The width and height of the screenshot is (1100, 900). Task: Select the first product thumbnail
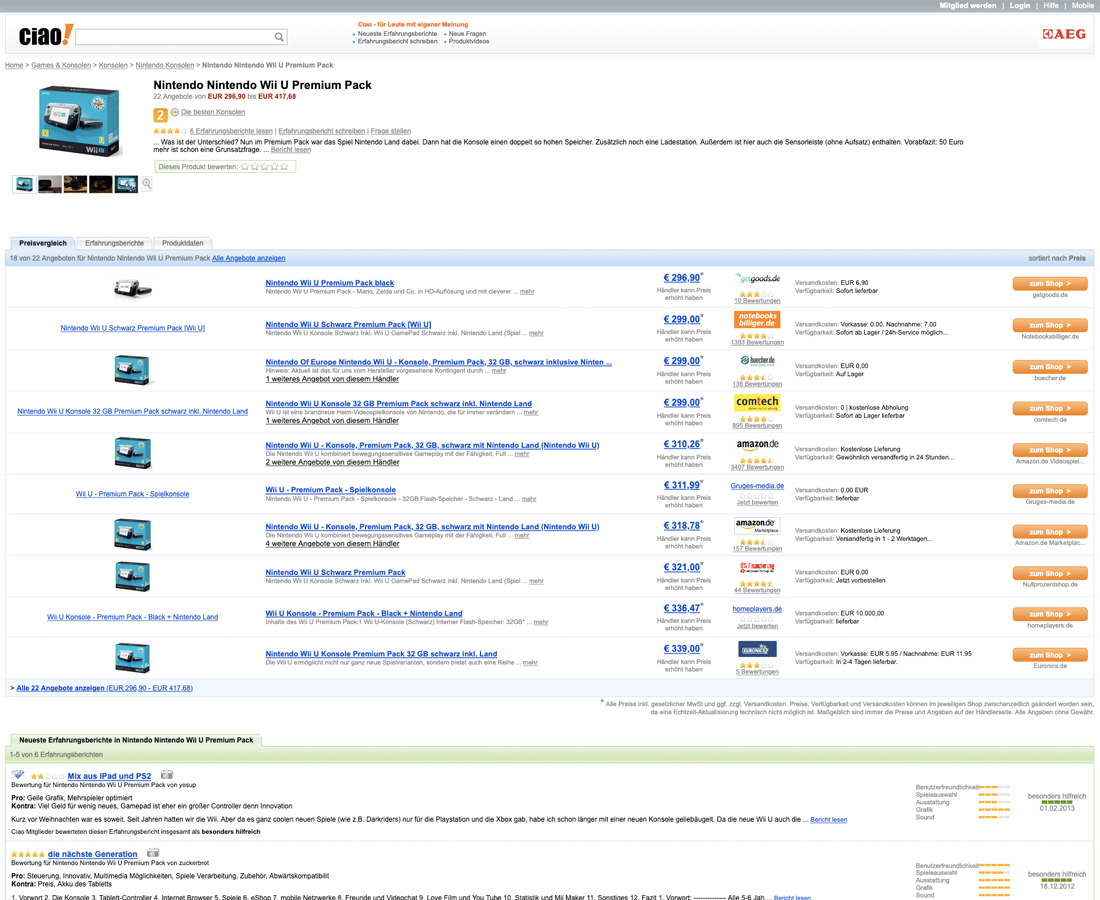[x=25, y=184]
